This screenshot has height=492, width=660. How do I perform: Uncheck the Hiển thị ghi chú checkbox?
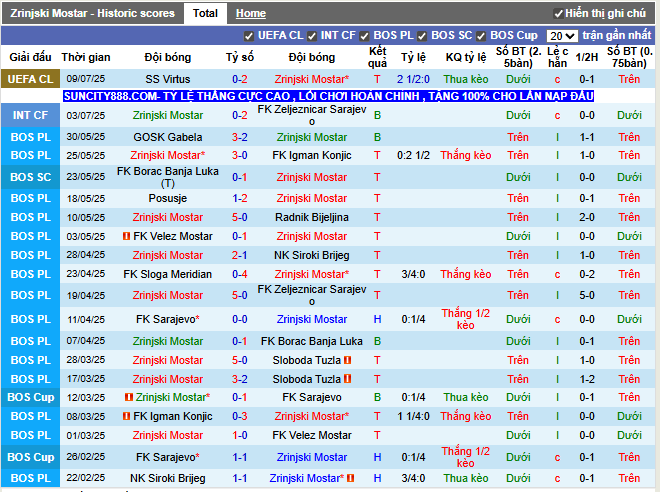(x=559, y=14)
